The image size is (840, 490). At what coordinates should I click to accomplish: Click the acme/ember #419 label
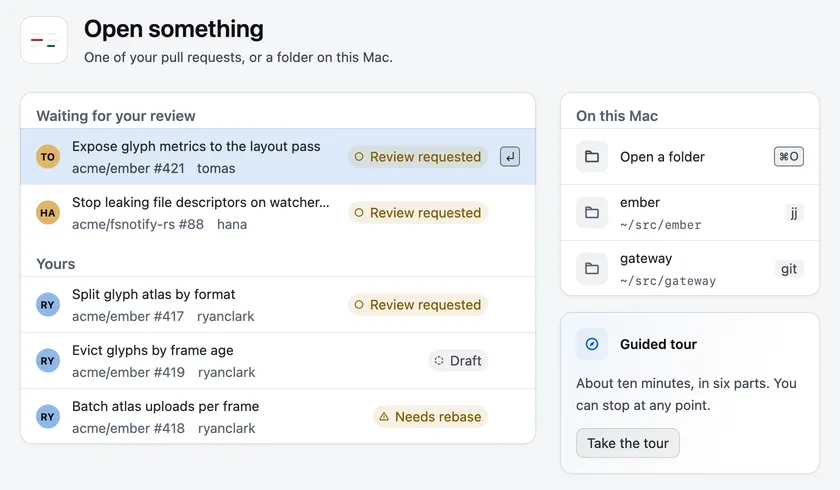click(128, 372)
